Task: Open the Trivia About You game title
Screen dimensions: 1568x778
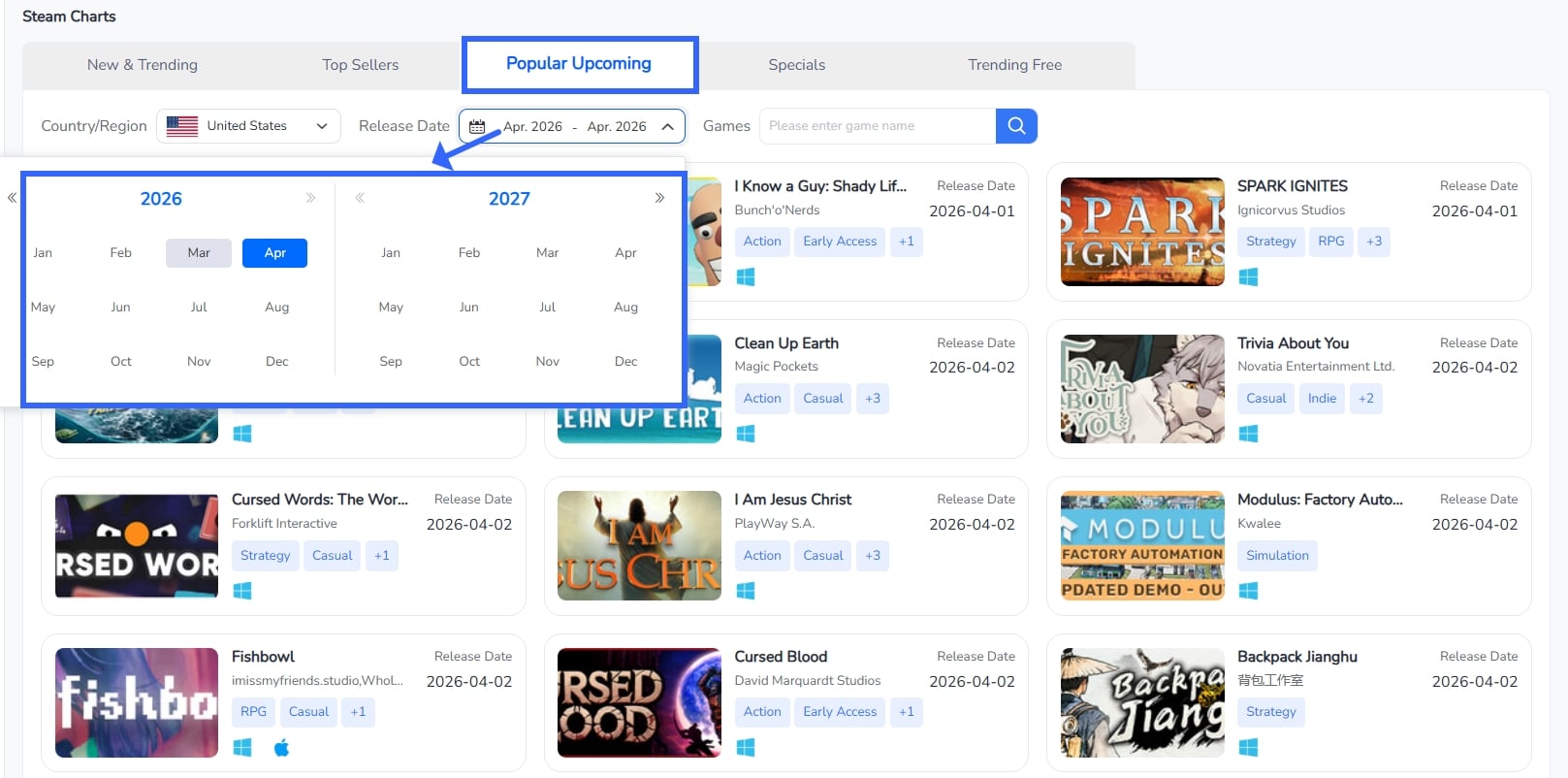Action: click(x=1293, y=343)
